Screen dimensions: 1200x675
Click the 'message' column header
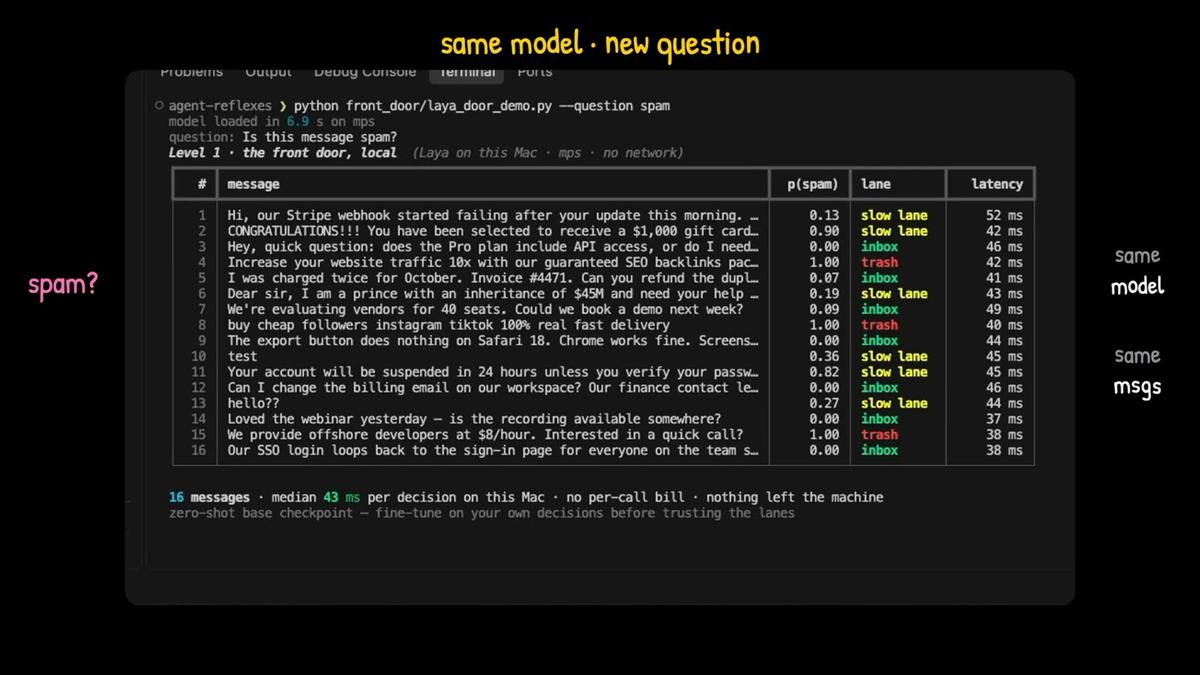(253, 184)
